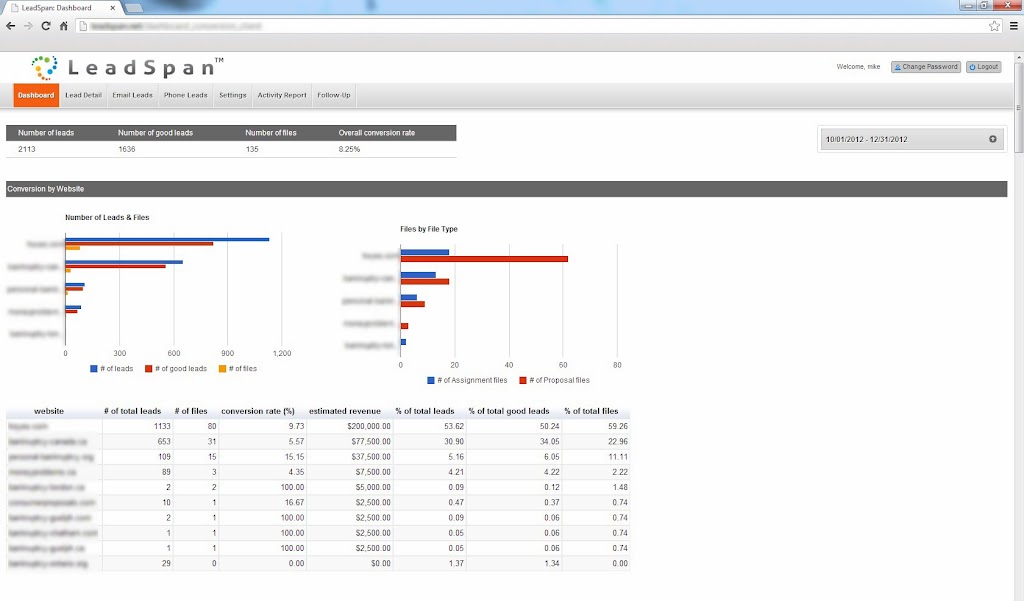Viewport: 1024px width, 601px height.
Task: Click the '1133' total leads cell
Action: [x=137, y=426]
